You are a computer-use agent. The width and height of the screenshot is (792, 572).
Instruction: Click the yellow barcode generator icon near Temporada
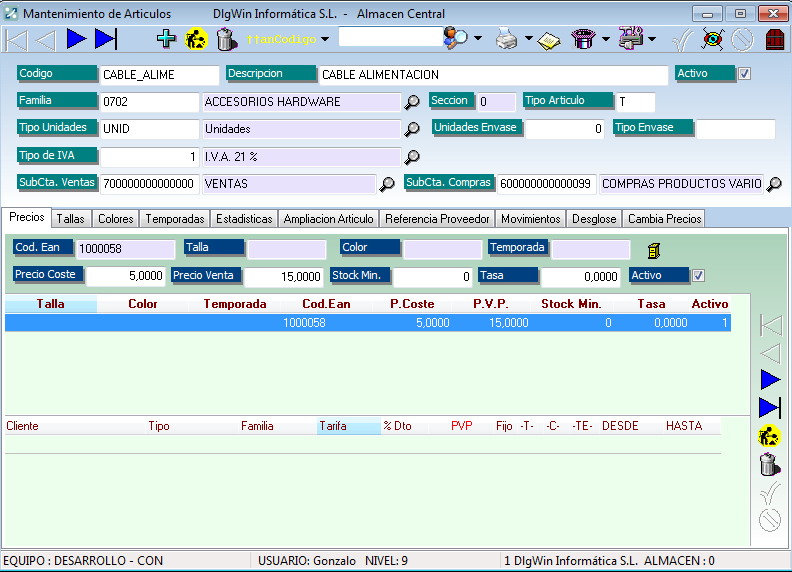(654, 250)
